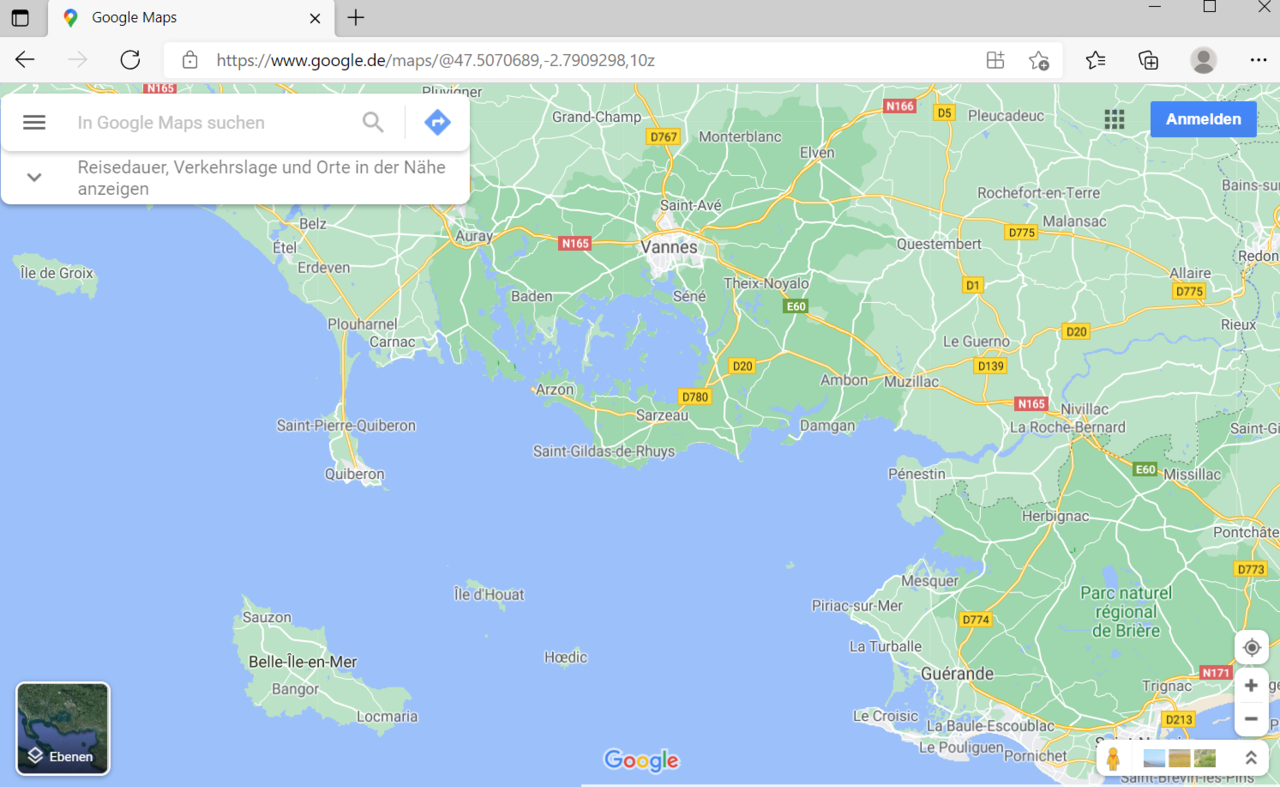Image resolution: width=1280 pixels, height=787 pixels.
Task: Zoom in using the plus button
Action: pos(1251,686)
